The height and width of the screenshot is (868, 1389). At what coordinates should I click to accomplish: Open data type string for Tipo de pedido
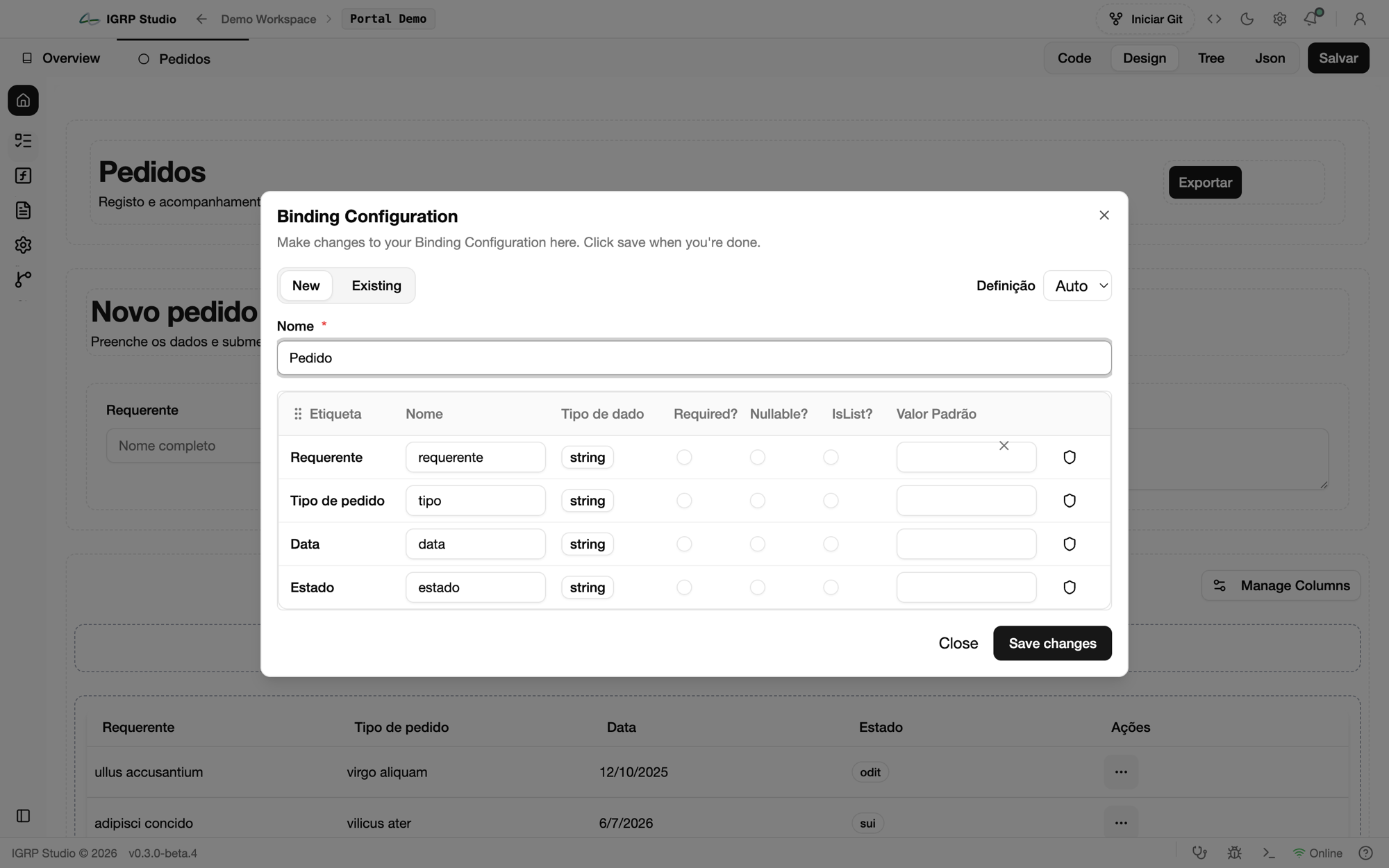click(x=588, y=501)
